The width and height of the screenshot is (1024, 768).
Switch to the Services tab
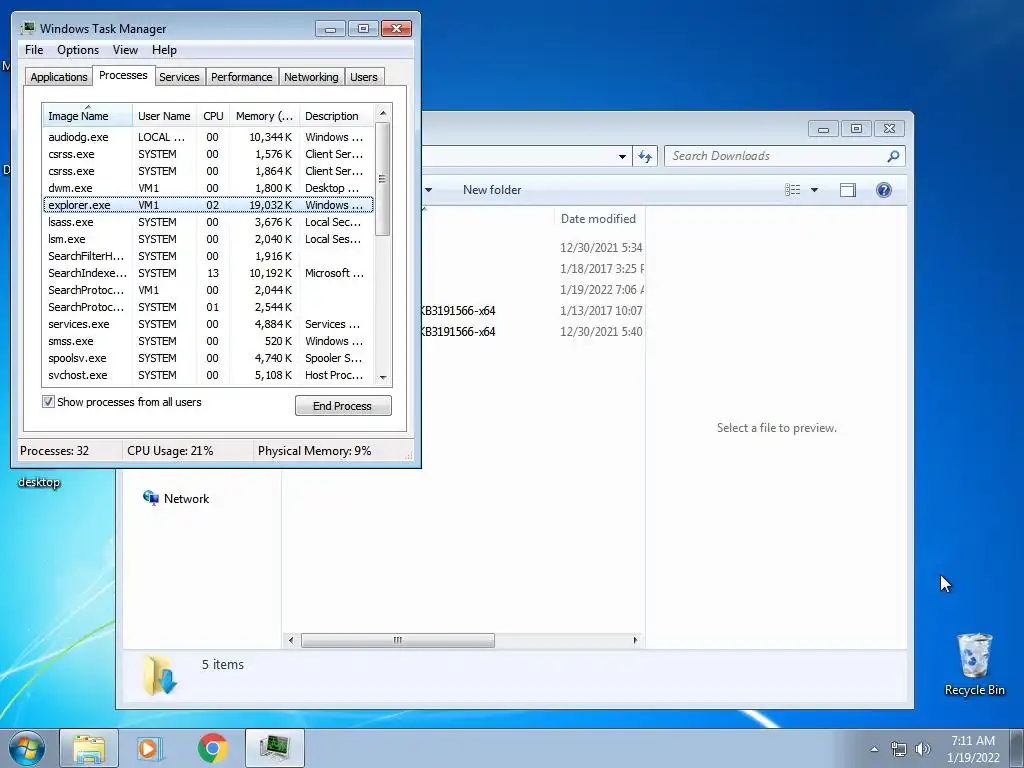click(179, 77)
